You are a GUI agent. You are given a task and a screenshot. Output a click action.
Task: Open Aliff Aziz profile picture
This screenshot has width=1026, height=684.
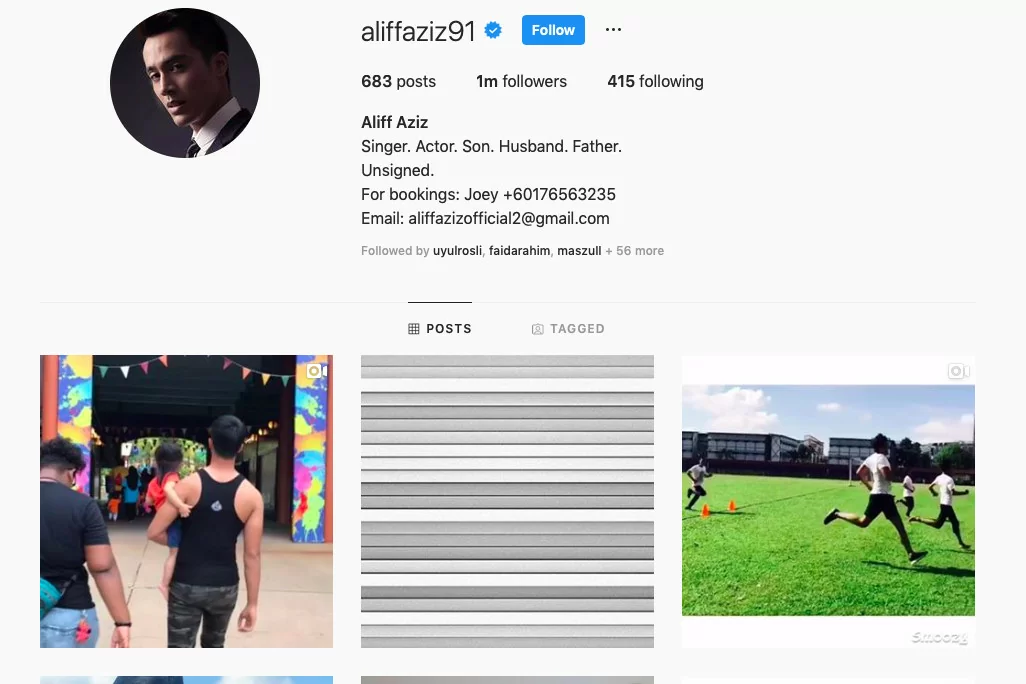[185, 82]
